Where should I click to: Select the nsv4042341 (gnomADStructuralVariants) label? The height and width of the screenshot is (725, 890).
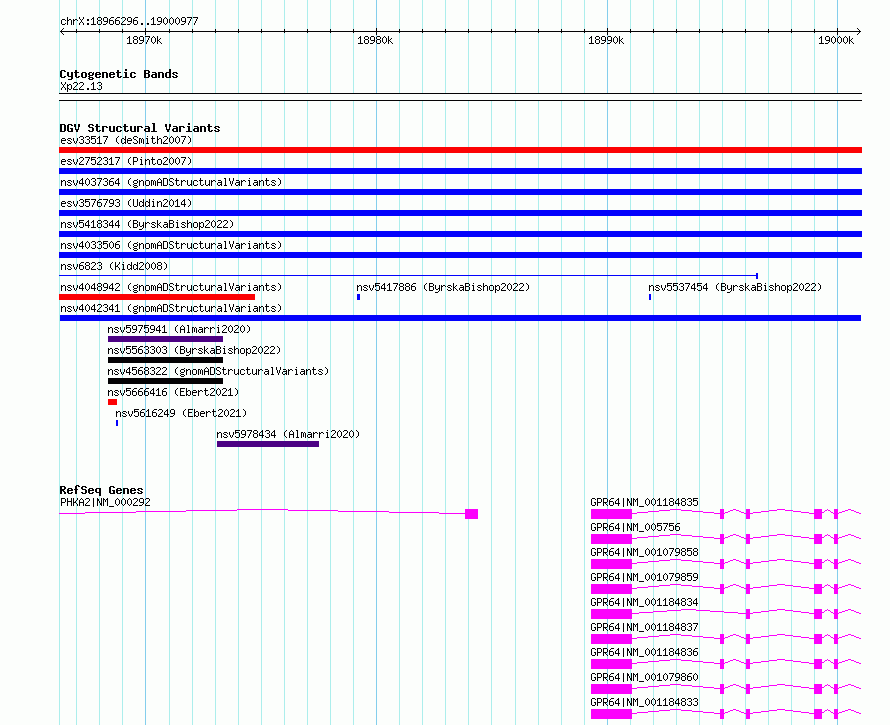pyautogui.click(x=171, y=308)
